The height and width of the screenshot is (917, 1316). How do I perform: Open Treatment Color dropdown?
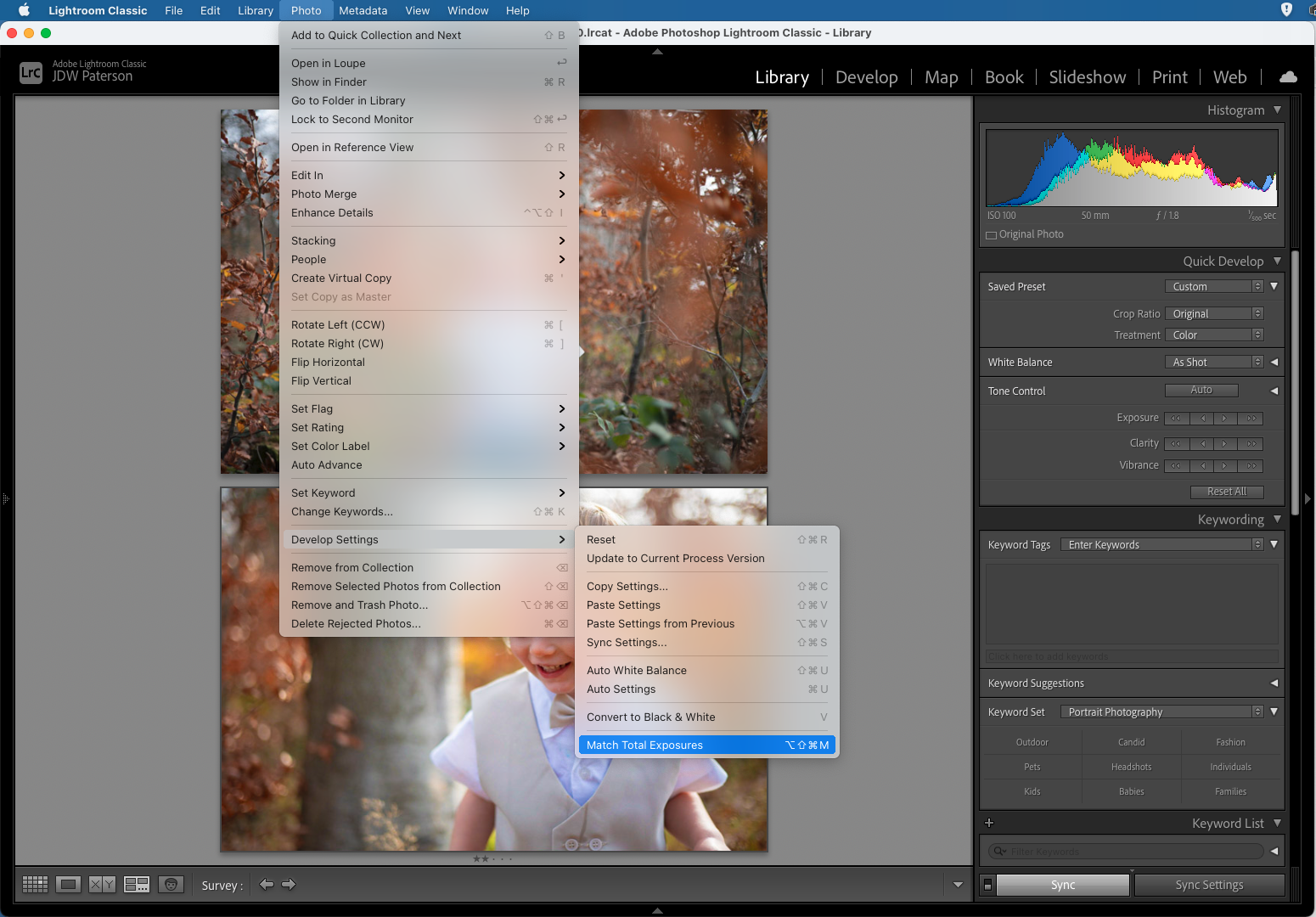tap(1214, 335)
